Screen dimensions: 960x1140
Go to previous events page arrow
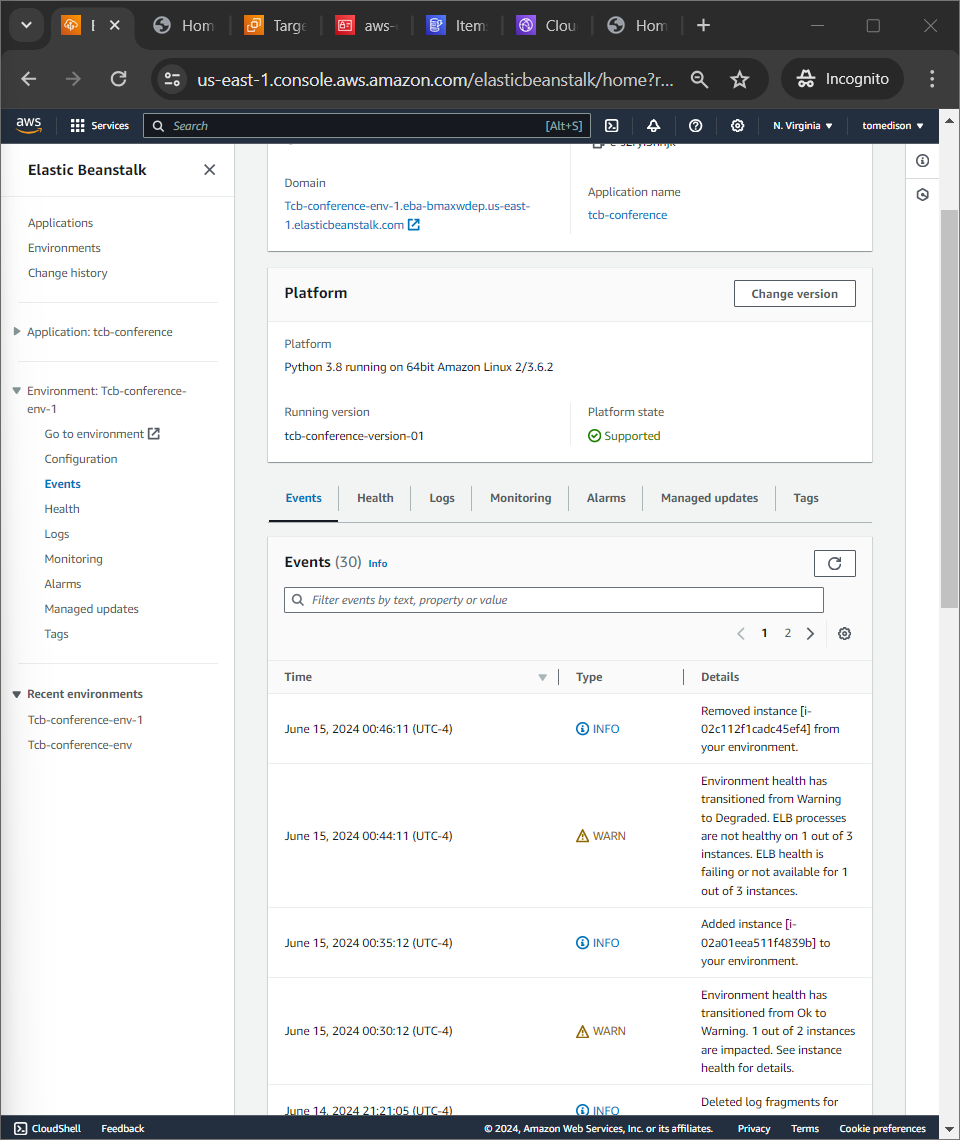tap(740, 633)
